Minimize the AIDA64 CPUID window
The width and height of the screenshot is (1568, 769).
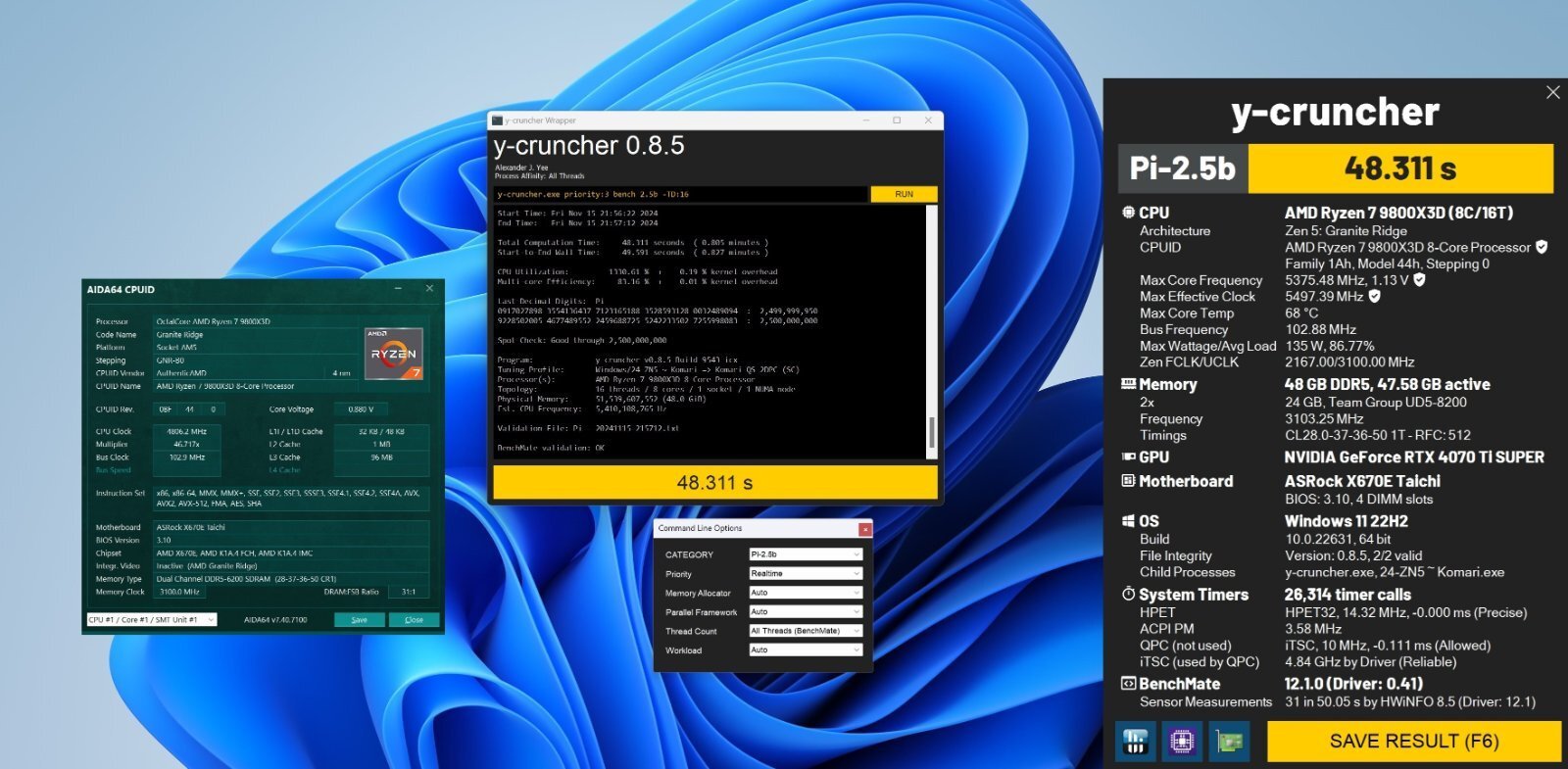pos(399,289)
